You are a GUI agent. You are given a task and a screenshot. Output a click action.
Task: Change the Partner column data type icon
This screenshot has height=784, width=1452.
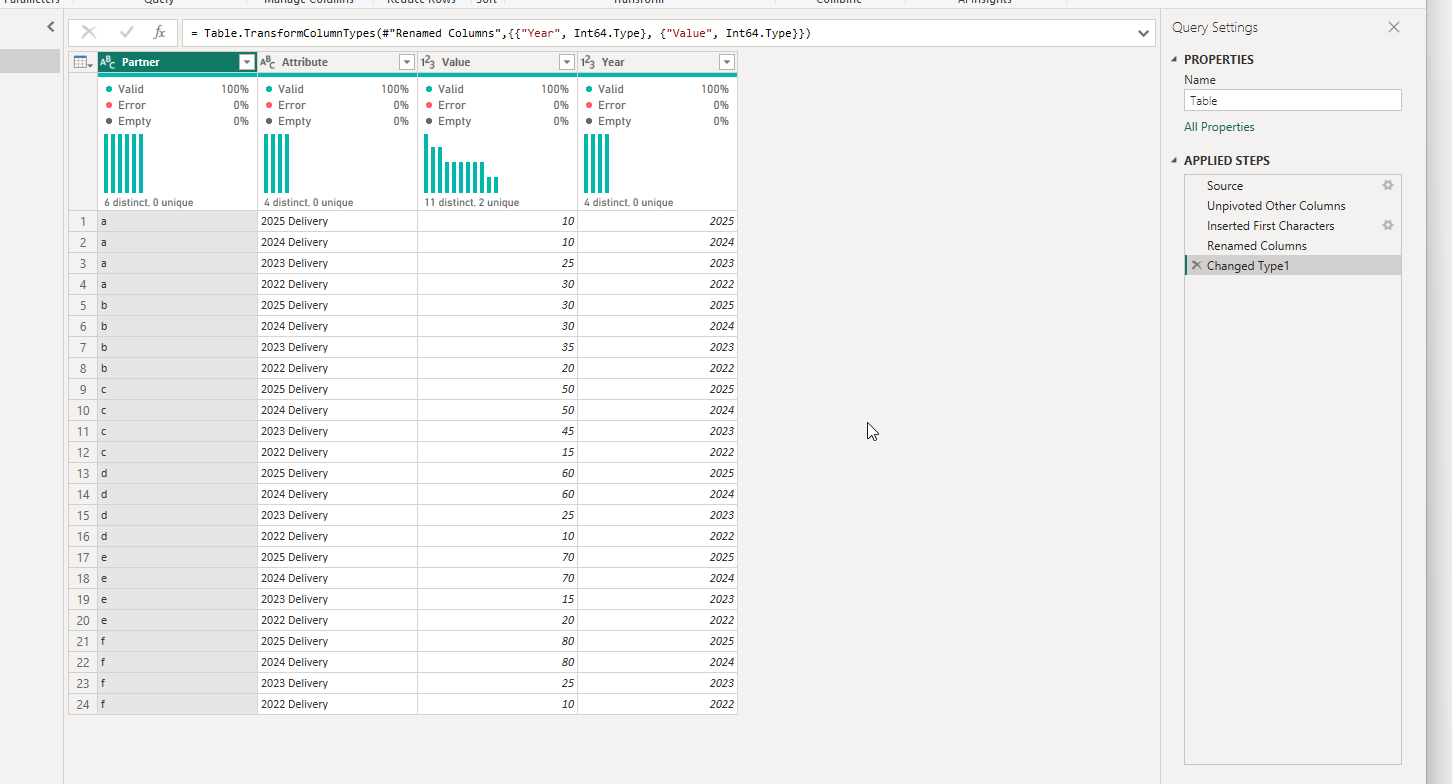108,62
